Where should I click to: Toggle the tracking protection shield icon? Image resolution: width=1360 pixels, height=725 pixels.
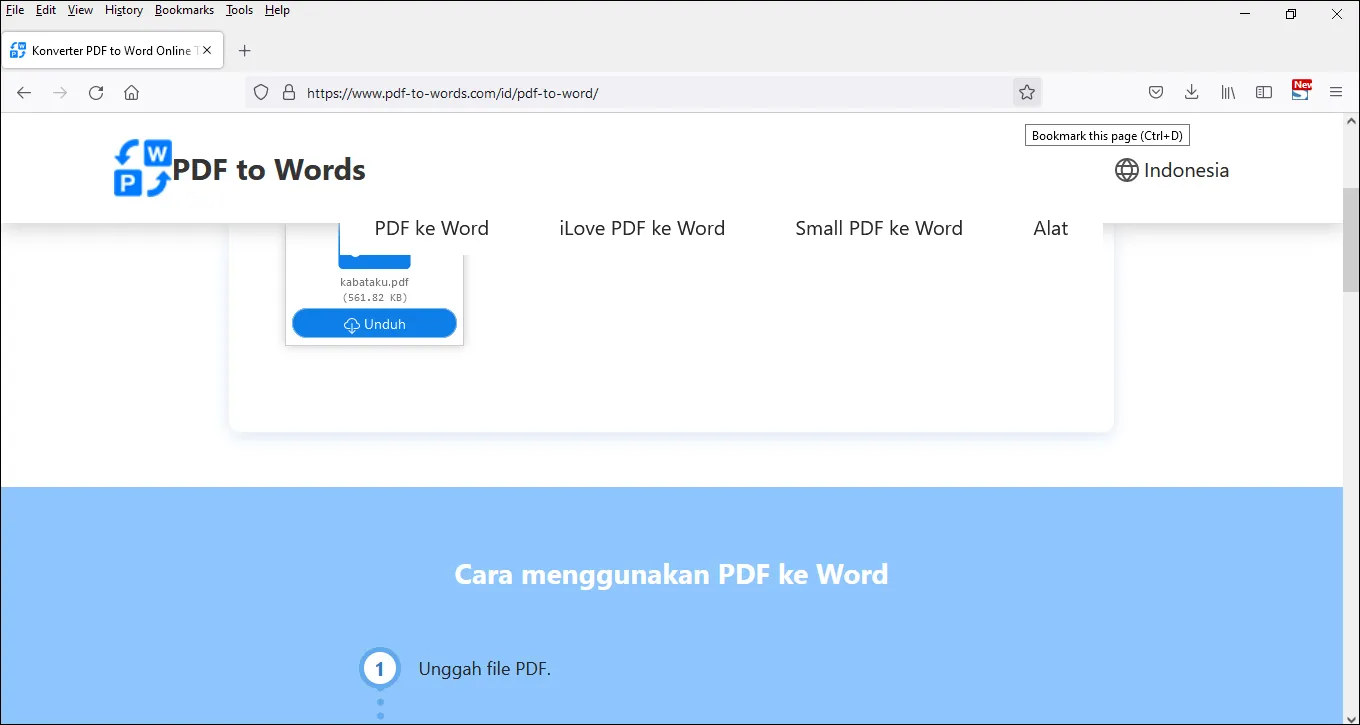point(260,92)
